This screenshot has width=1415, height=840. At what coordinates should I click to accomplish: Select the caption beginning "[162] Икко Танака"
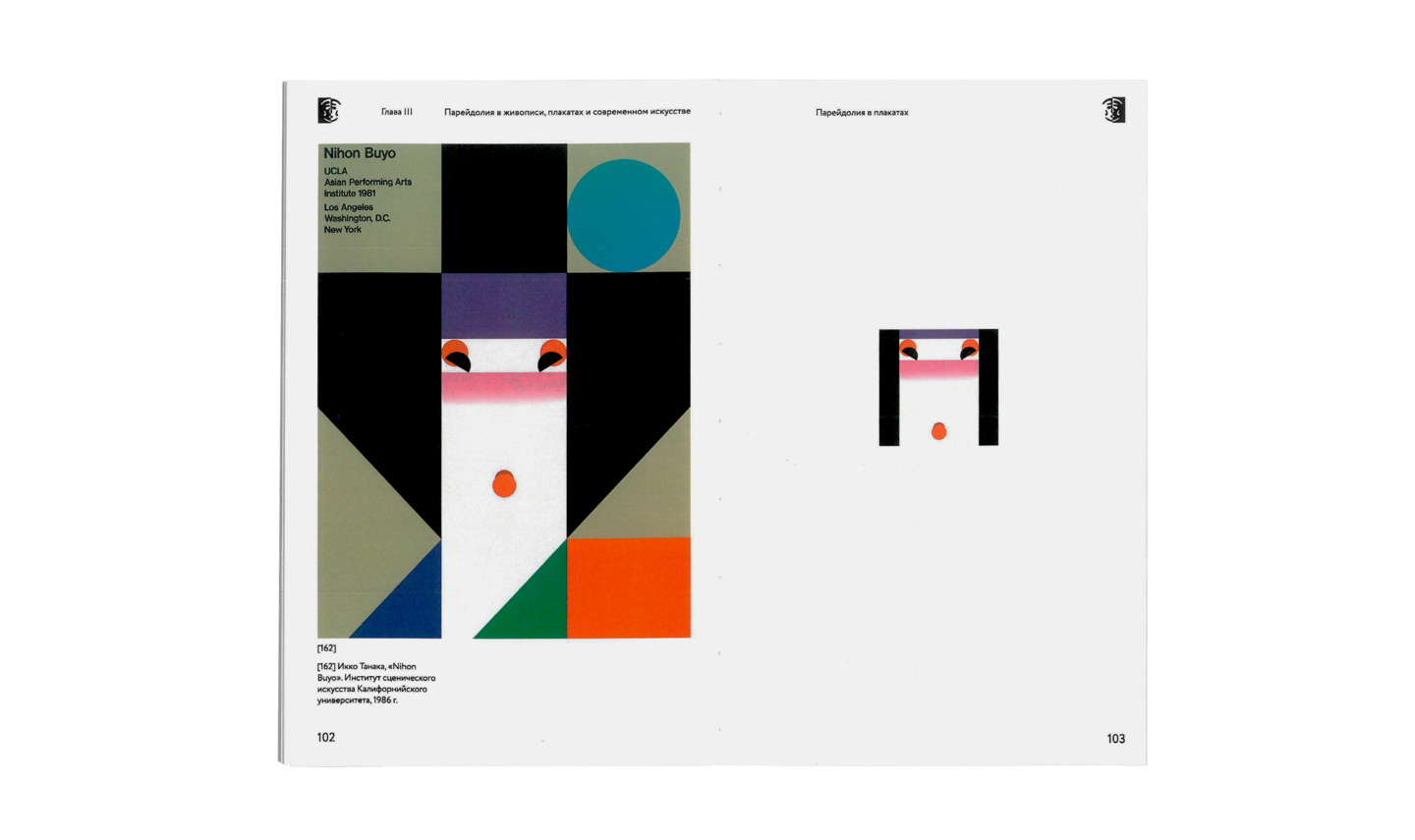point(376,684)
